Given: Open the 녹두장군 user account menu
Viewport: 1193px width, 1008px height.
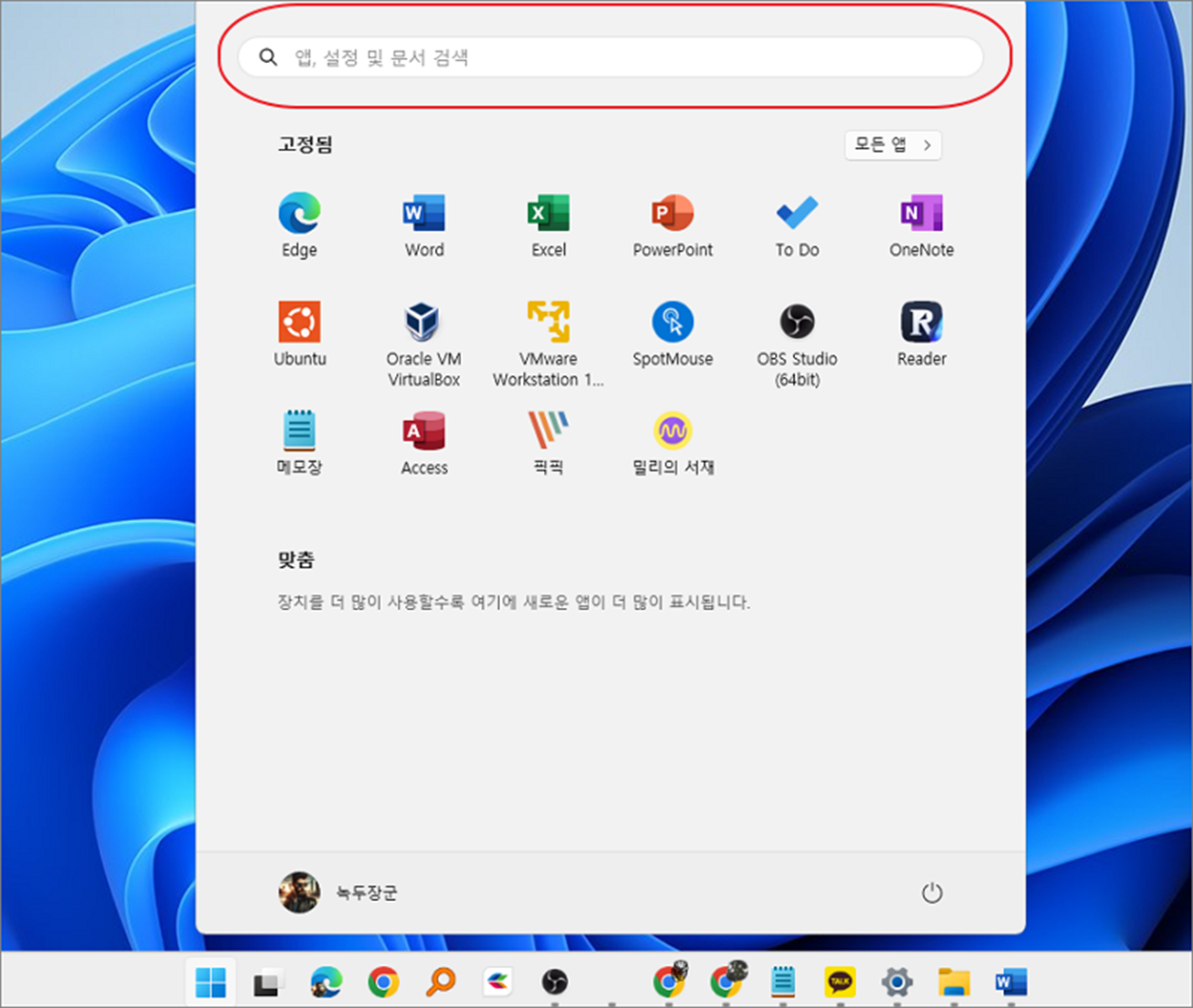Looking at the screenshot, I should click(x=338, y=892).
